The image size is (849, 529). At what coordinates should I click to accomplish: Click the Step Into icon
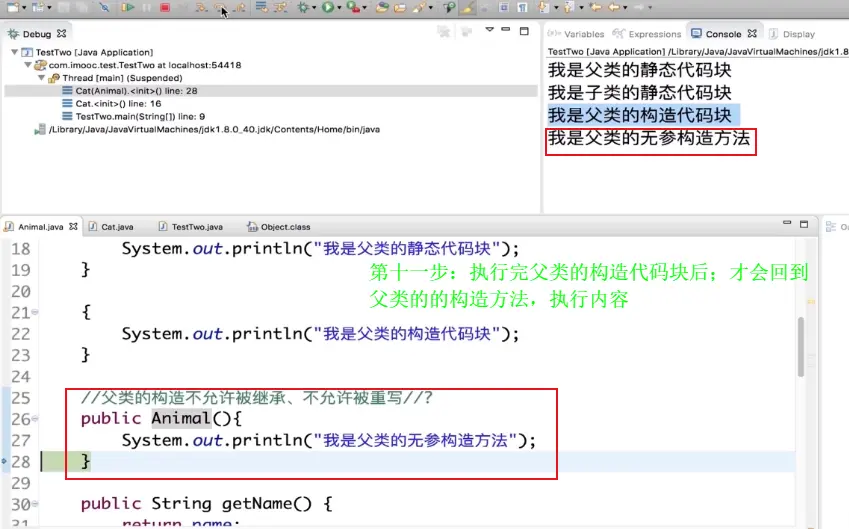pyautogui.click(x=201, y=7)
